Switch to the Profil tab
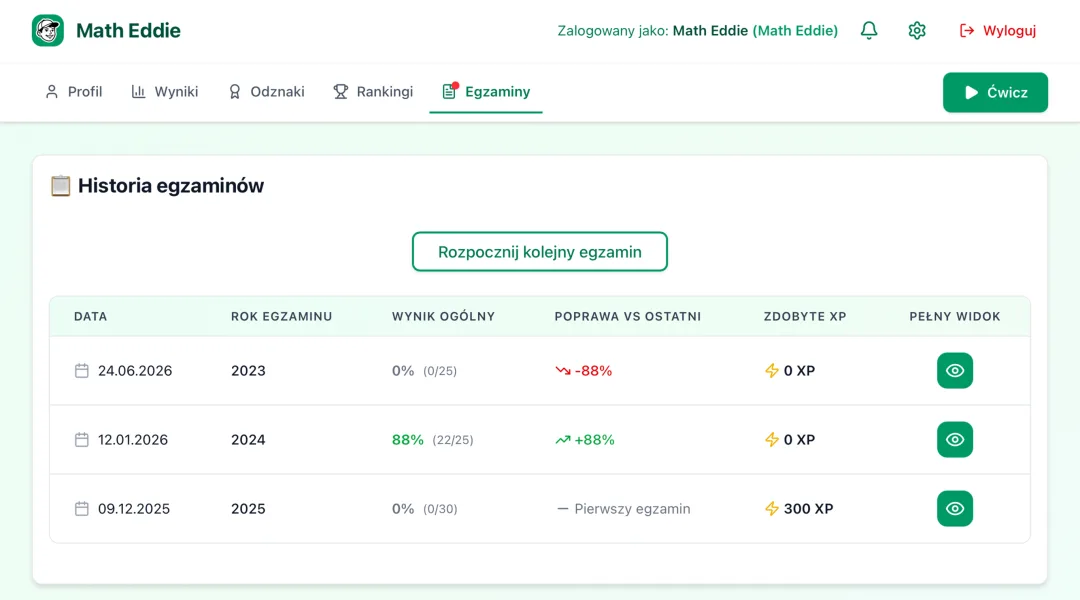This screenshot has height=600, width=1080. pos(74,92)
